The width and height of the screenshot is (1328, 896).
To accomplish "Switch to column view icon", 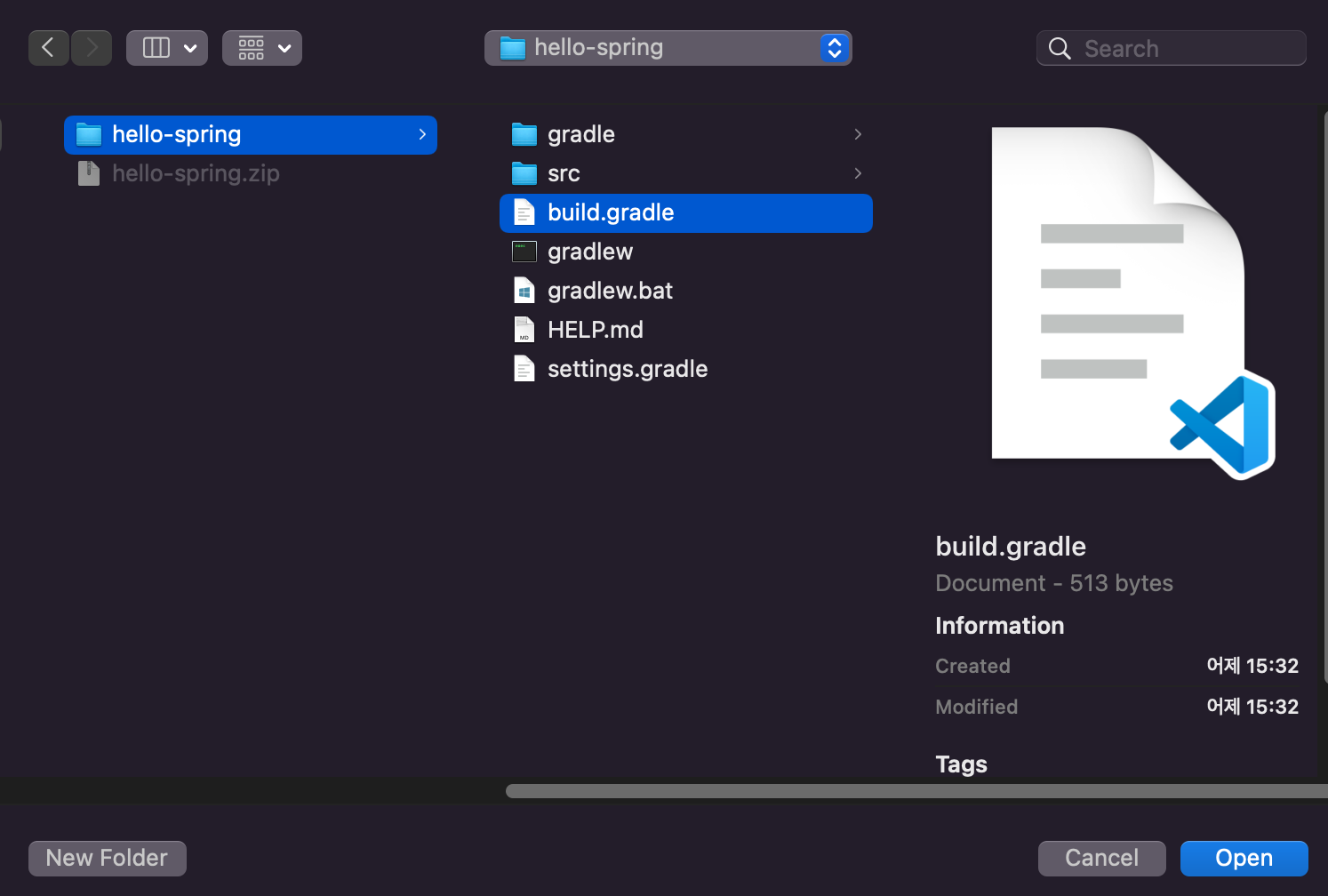I will coord(156,48).
